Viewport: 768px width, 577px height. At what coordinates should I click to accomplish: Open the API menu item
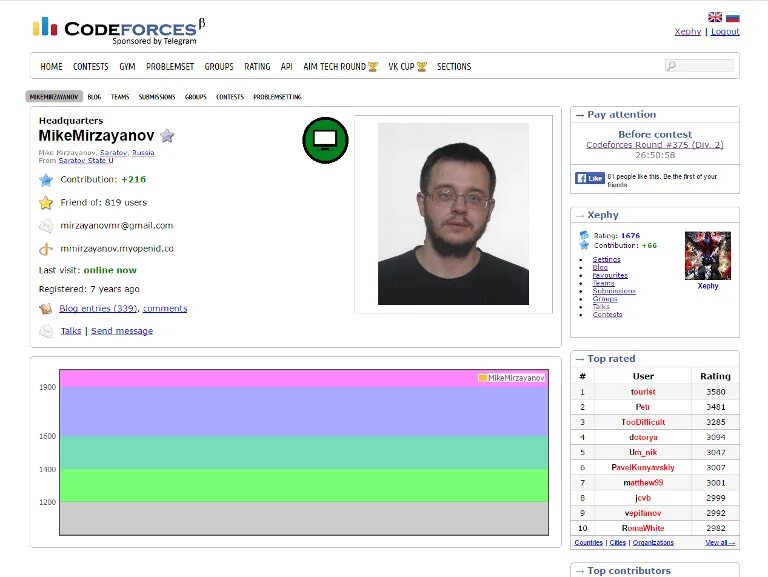(287, 67)
